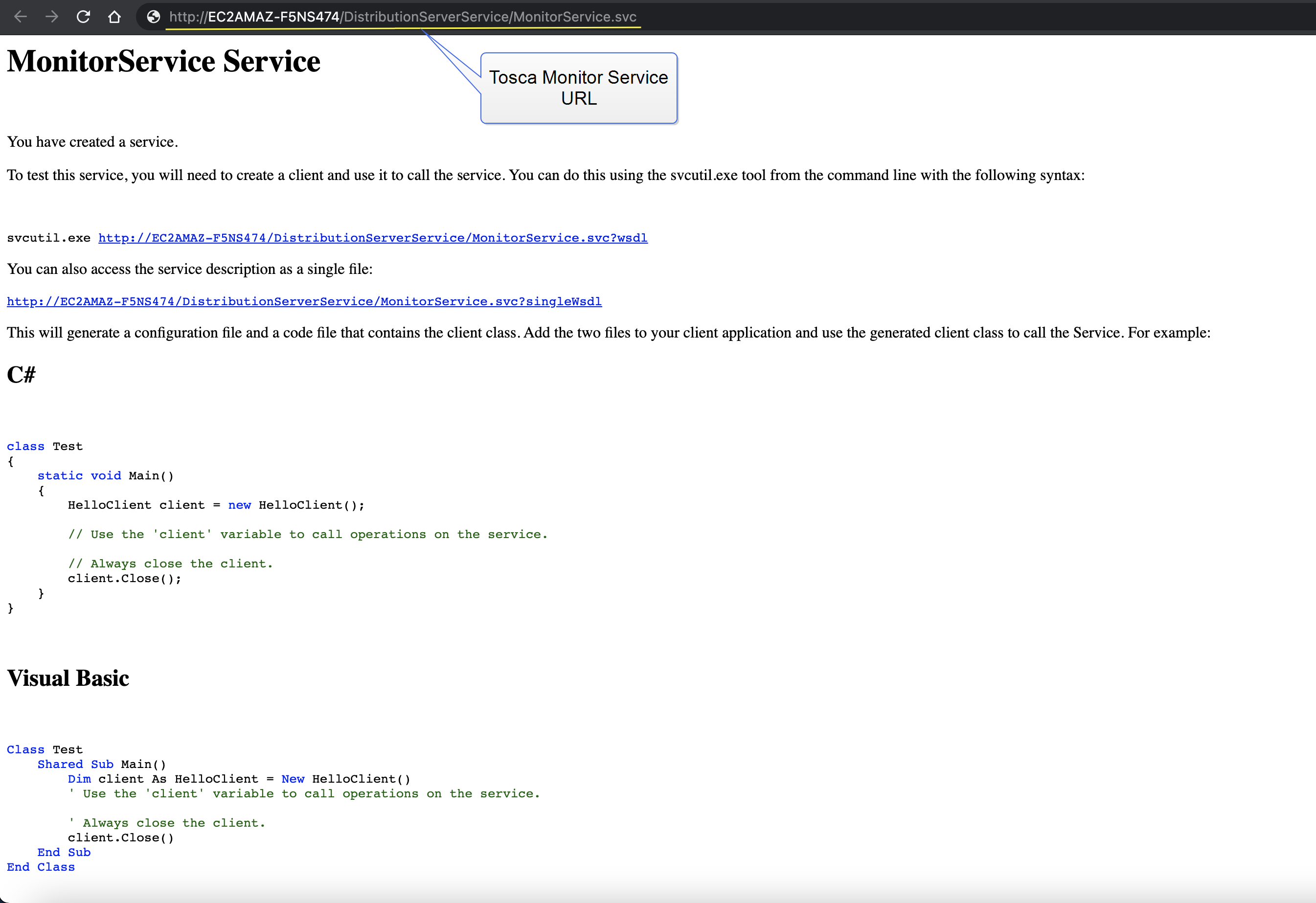Go to the home page icon
Viewport: 1316px width, 903px height.
(114, 17)
